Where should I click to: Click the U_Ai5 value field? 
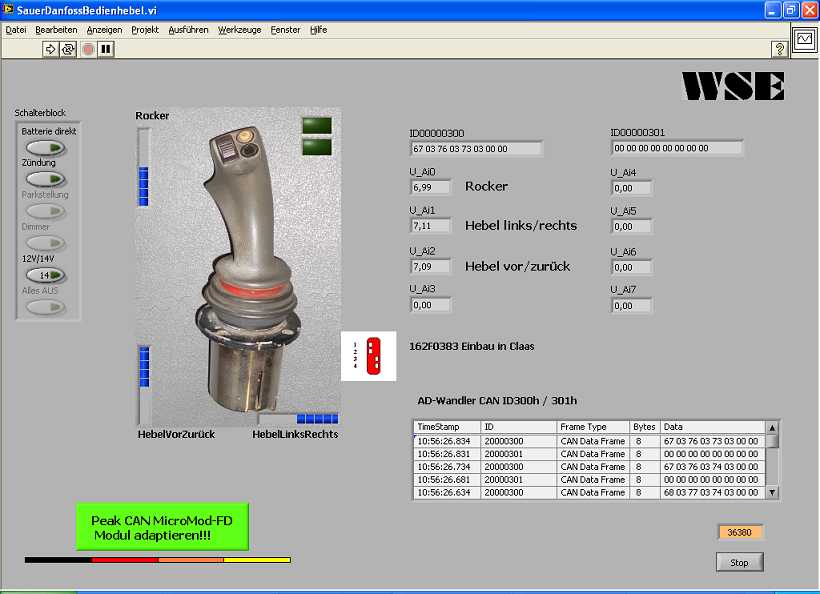[631, 226]
